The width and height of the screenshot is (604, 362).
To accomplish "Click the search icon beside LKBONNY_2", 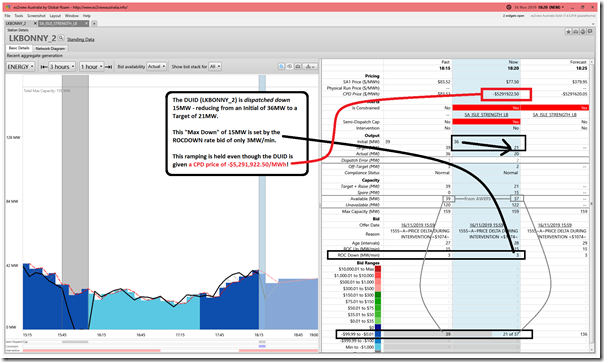I will pyautogui.click(x=61, y=38).
